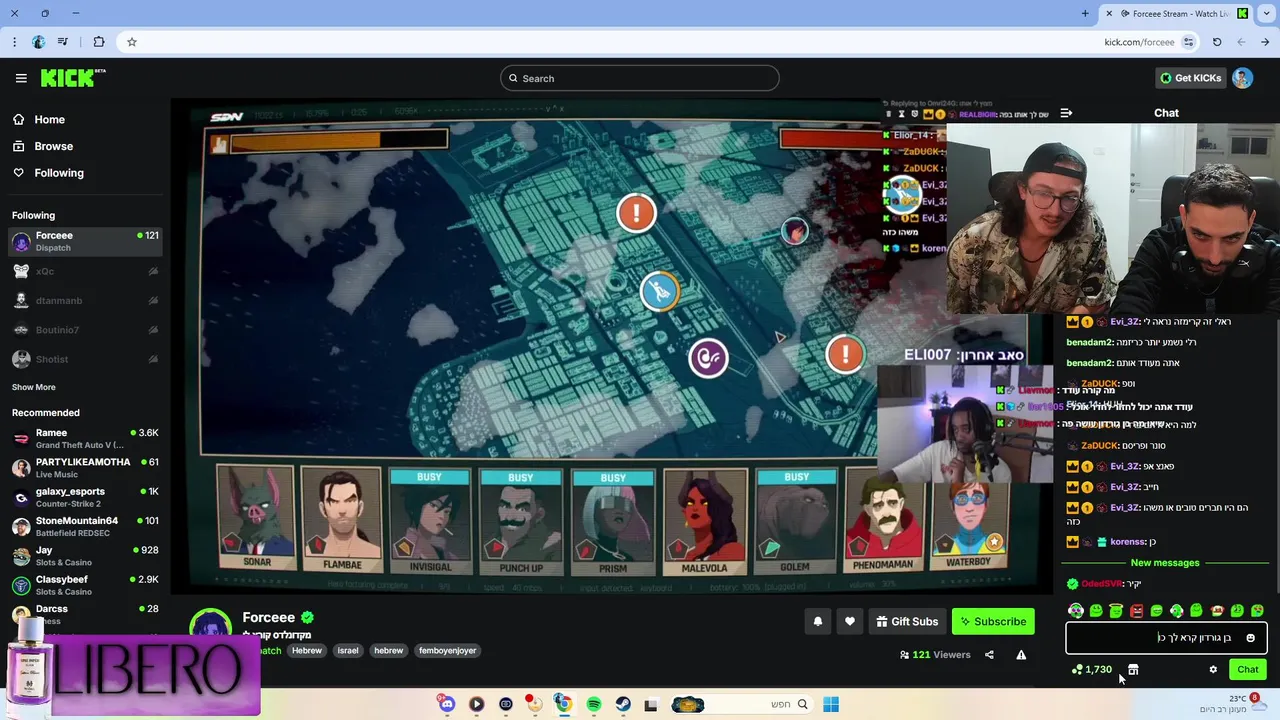This screenshot has height=720, width=1280.
Task: Open Task View on the taskbar
Action: 651,704
